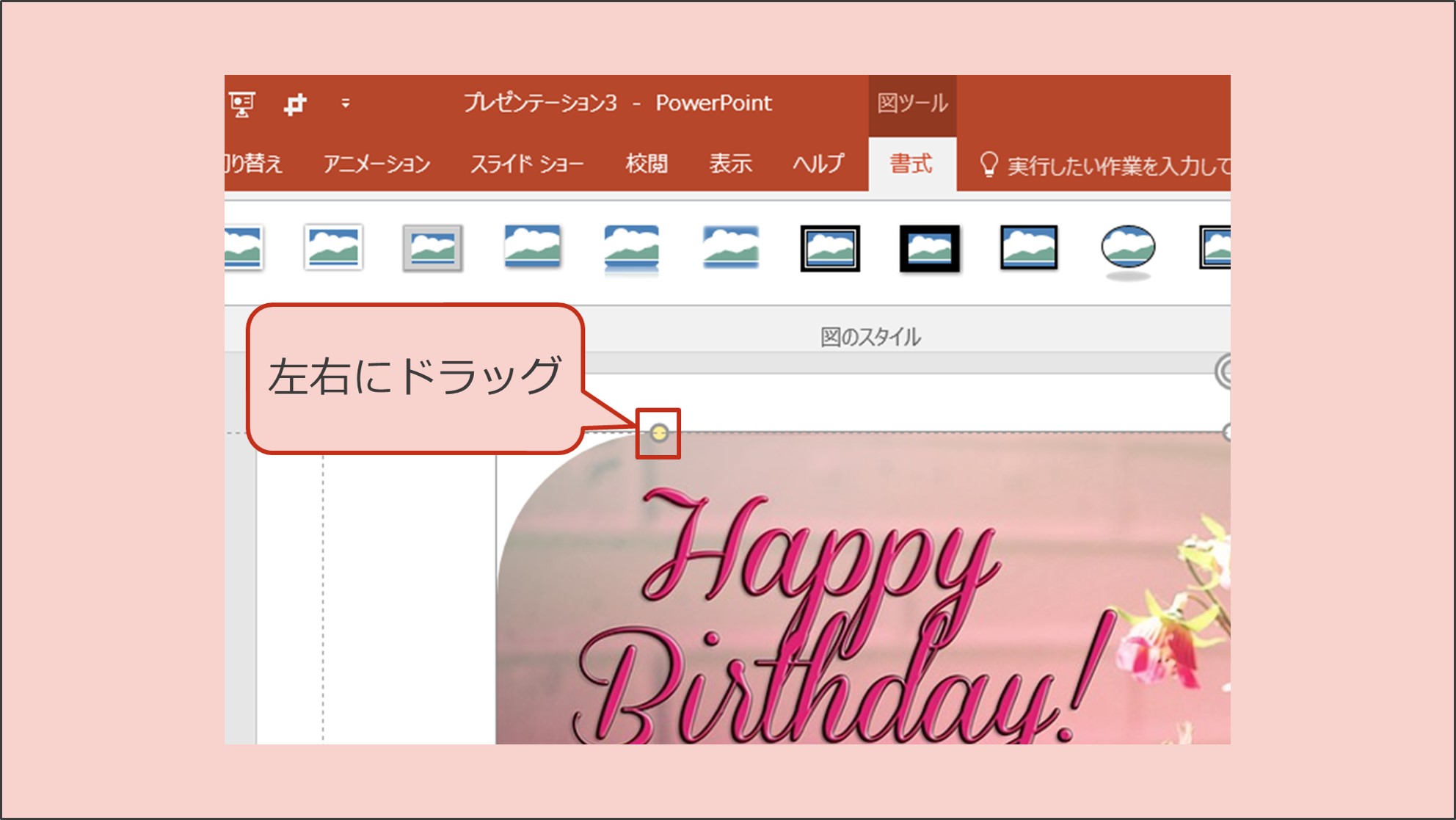Viewport: 1456px width, 820px height.
Task: Apply the double black frame picture style
Action: tap(830, 248)
